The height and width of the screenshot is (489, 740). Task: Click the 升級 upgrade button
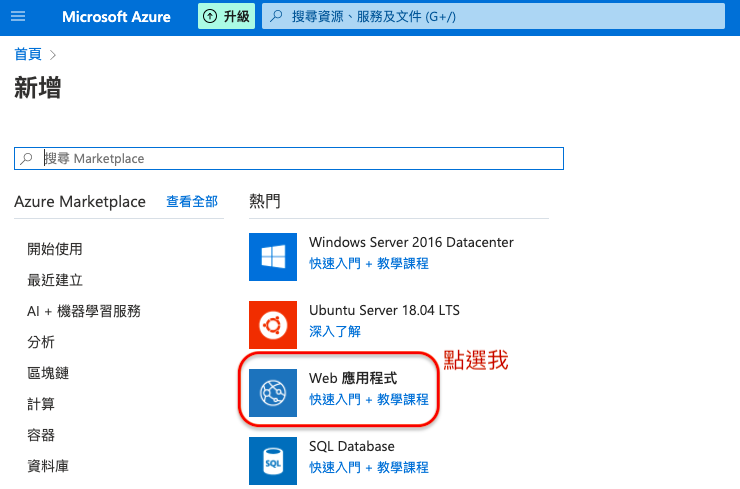pyautogui.click(x=226, y=17)
